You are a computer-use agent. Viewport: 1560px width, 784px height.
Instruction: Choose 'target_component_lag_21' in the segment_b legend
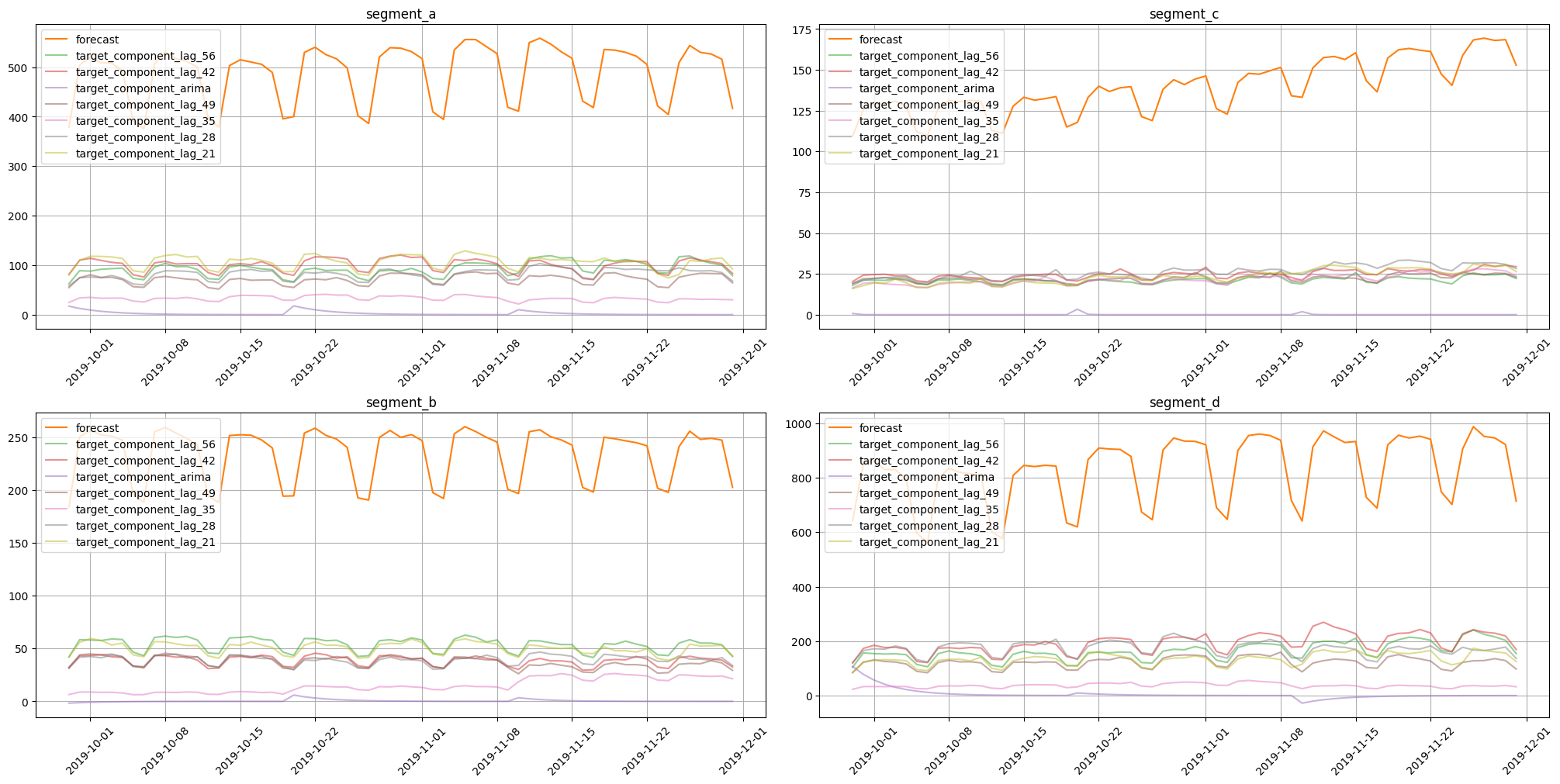click(145, 542)
